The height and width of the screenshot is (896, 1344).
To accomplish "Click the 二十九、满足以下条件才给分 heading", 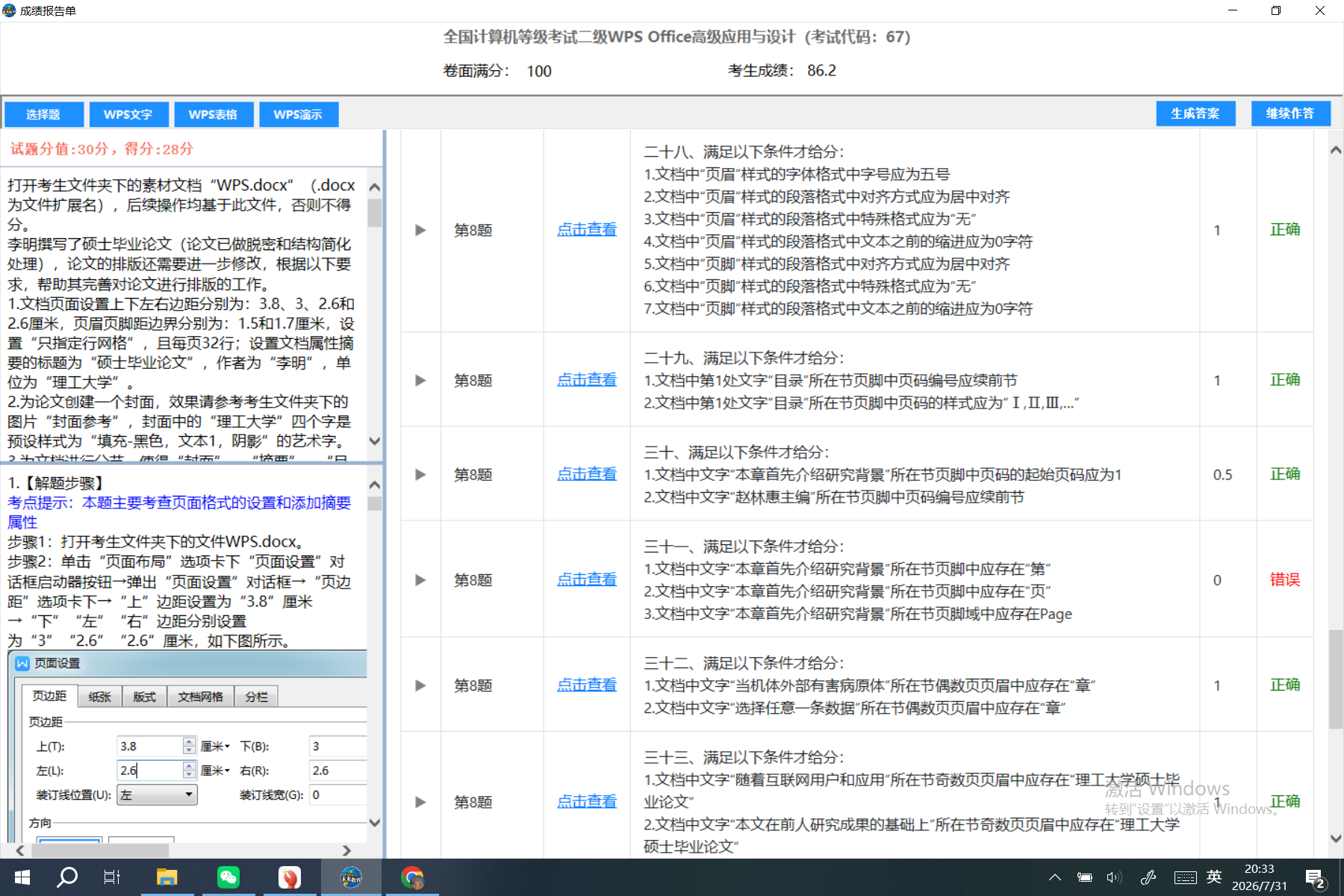I will click(744, 358).
